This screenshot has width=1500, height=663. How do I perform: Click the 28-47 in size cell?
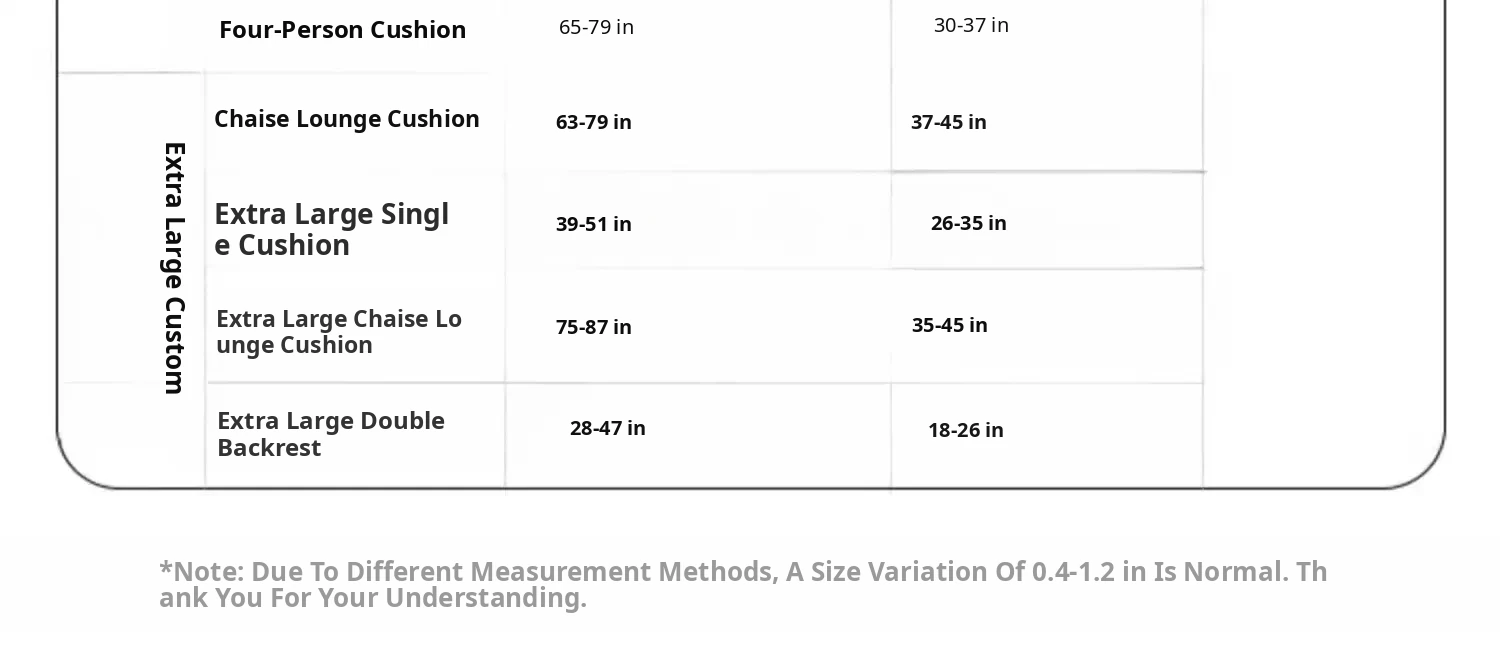(x=608, y=428)
